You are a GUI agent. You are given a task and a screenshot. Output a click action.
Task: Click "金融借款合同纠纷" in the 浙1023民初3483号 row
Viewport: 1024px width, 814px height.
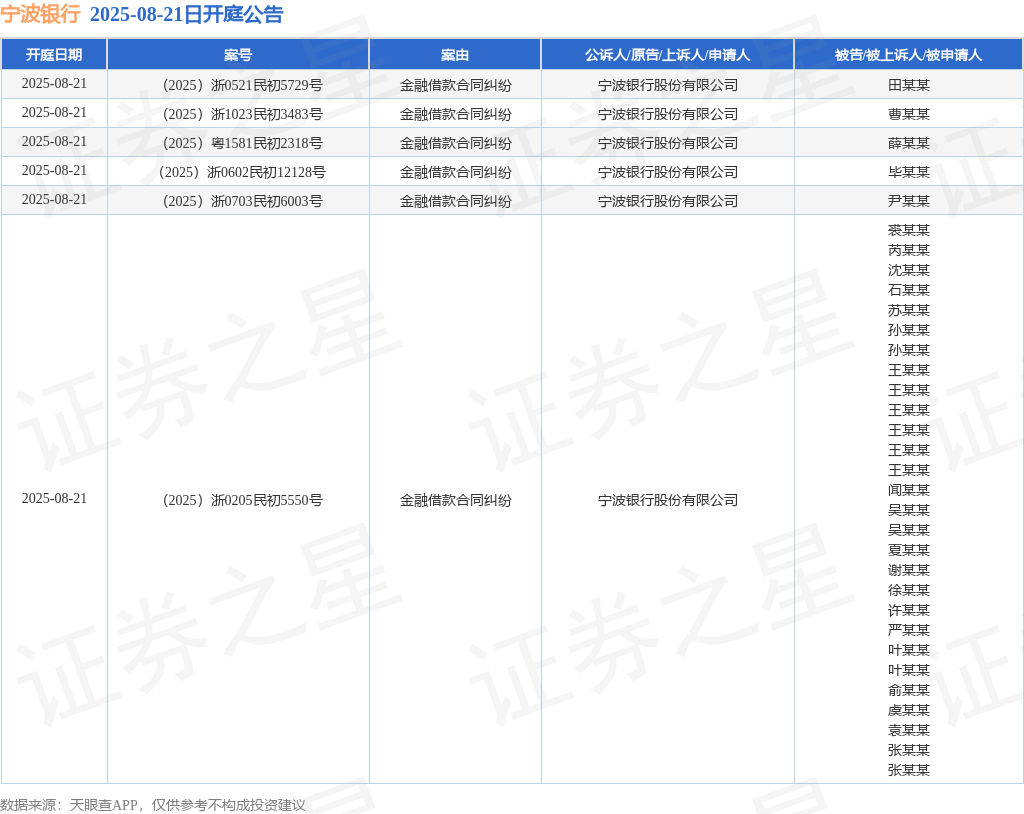[456, 114]
